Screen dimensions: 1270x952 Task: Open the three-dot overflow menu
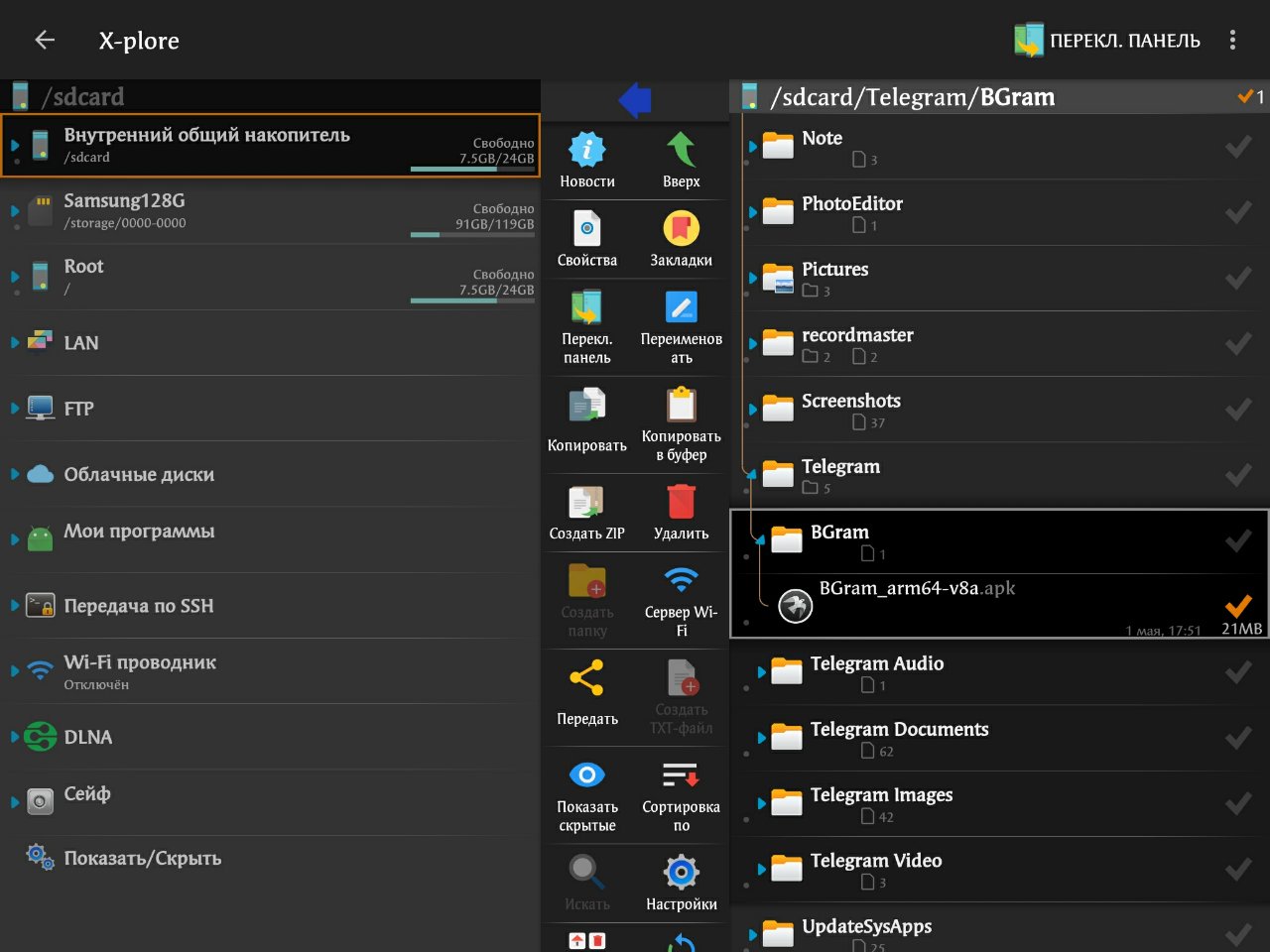pos(1232,40)
